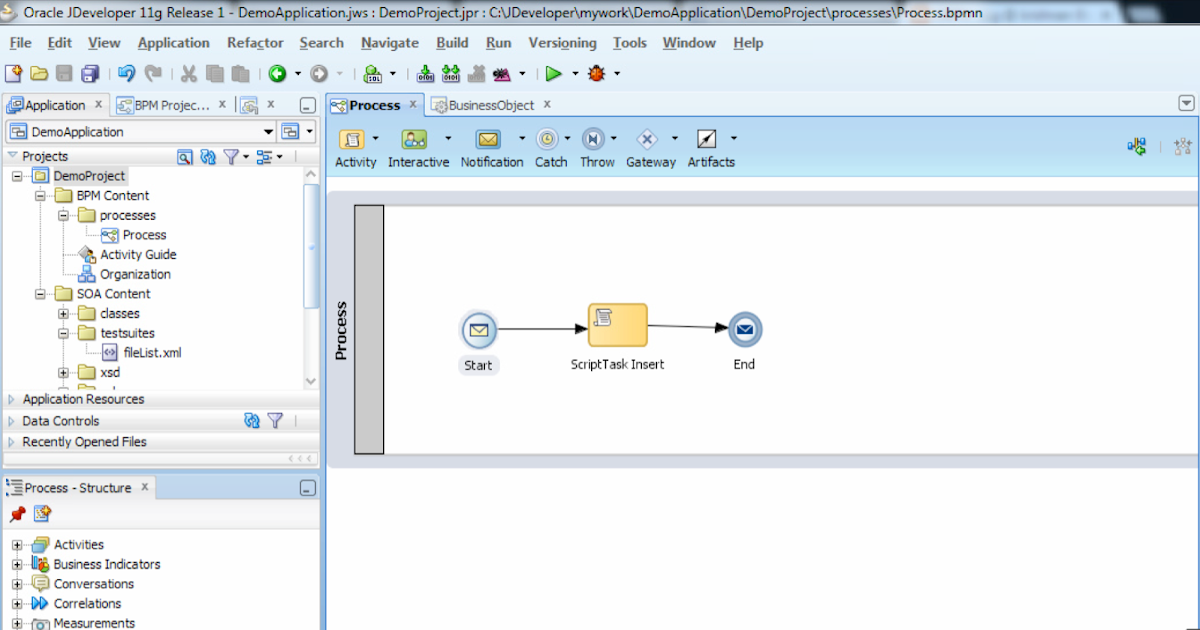The width and height of the screenshot is (1200, 630).
Task: Open the Refactor menu
Action: coord(255,43)
